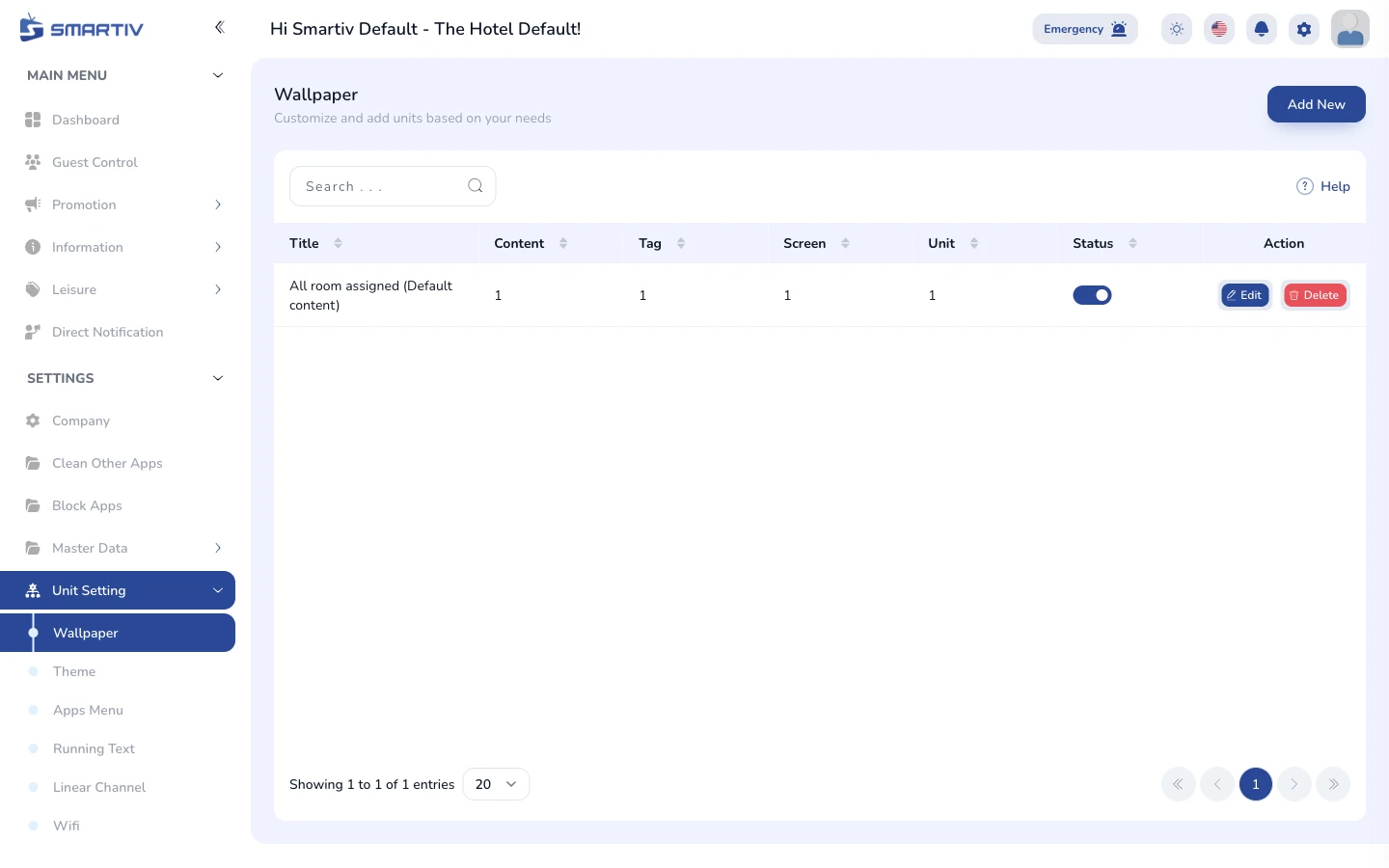Viewport: 1389px width, 868px height.
Task: Click the Guest Control people icon
Action: (x=33, y=162)
